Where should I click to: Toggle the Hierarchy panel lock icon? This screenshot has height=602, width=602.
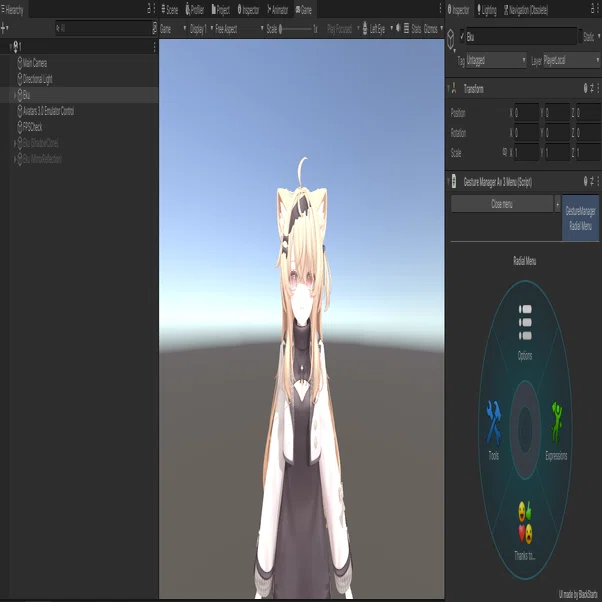(x=149, y=9)
